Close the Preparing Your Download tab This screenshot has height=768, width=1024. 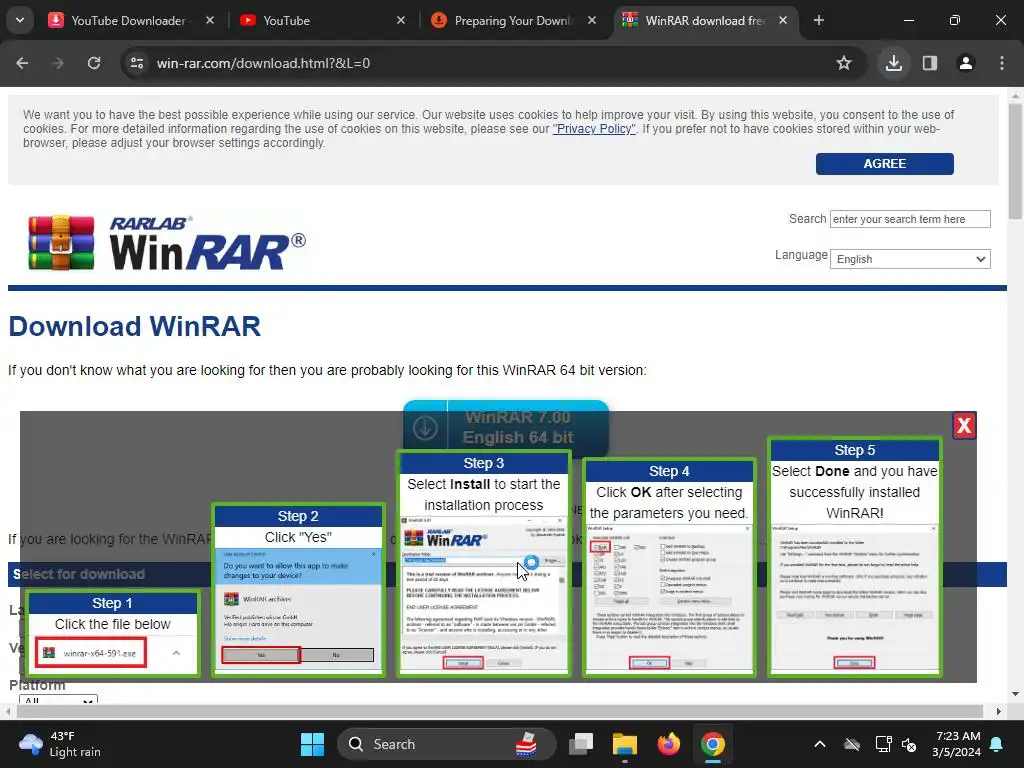pyautogui.click(x=592, y=20)
